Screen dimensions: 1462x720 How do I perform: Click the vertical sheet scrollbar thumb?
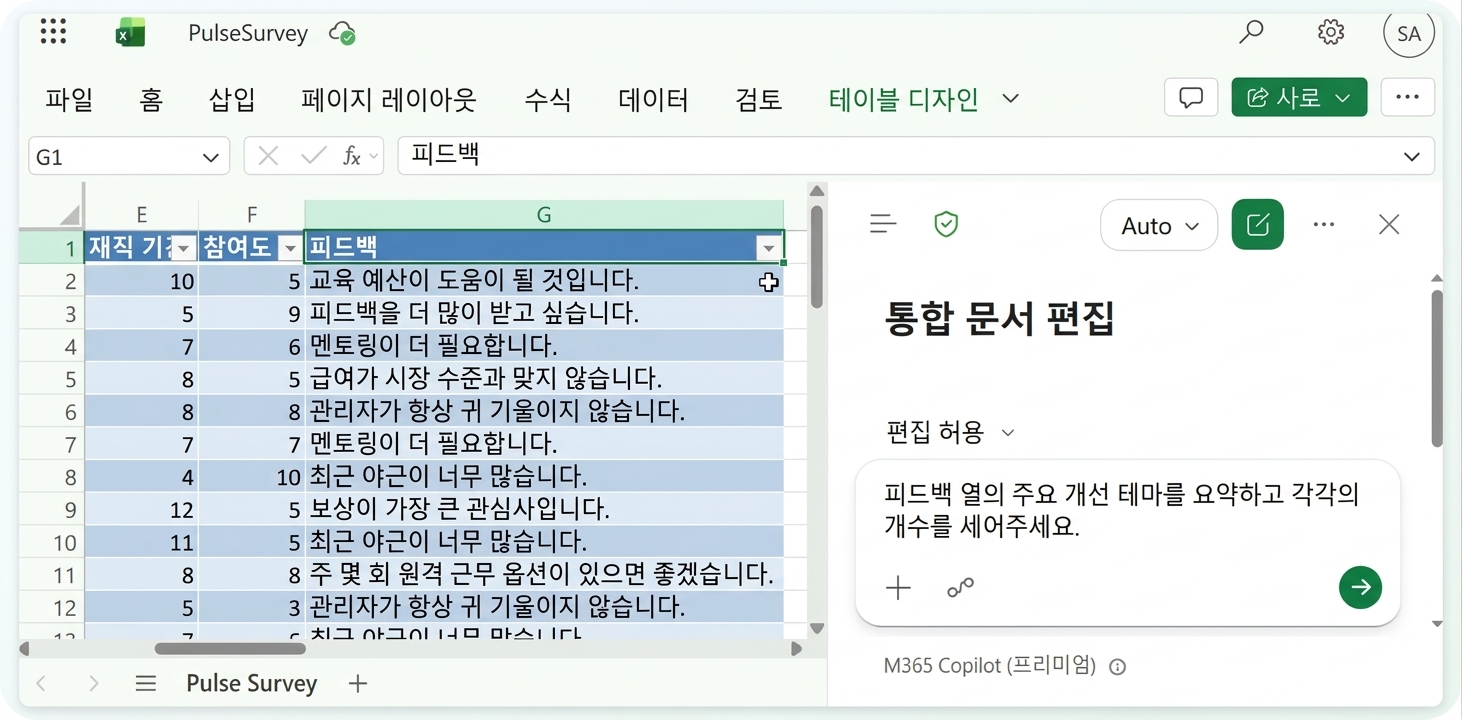coord(817,256)
